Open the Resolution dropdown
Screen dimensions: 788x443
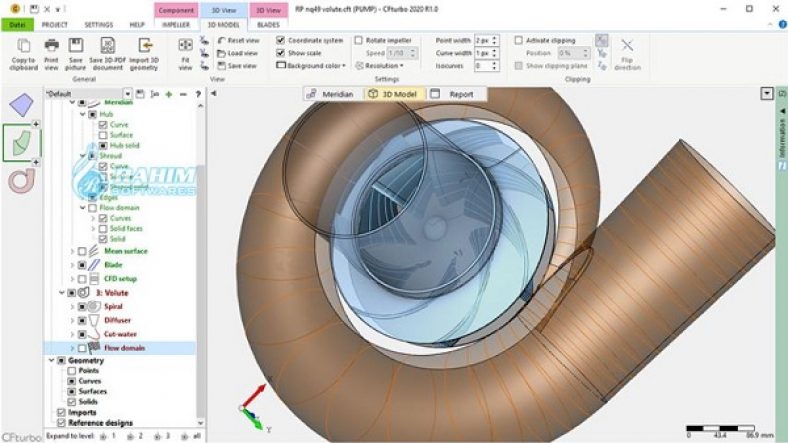point(379,66)
